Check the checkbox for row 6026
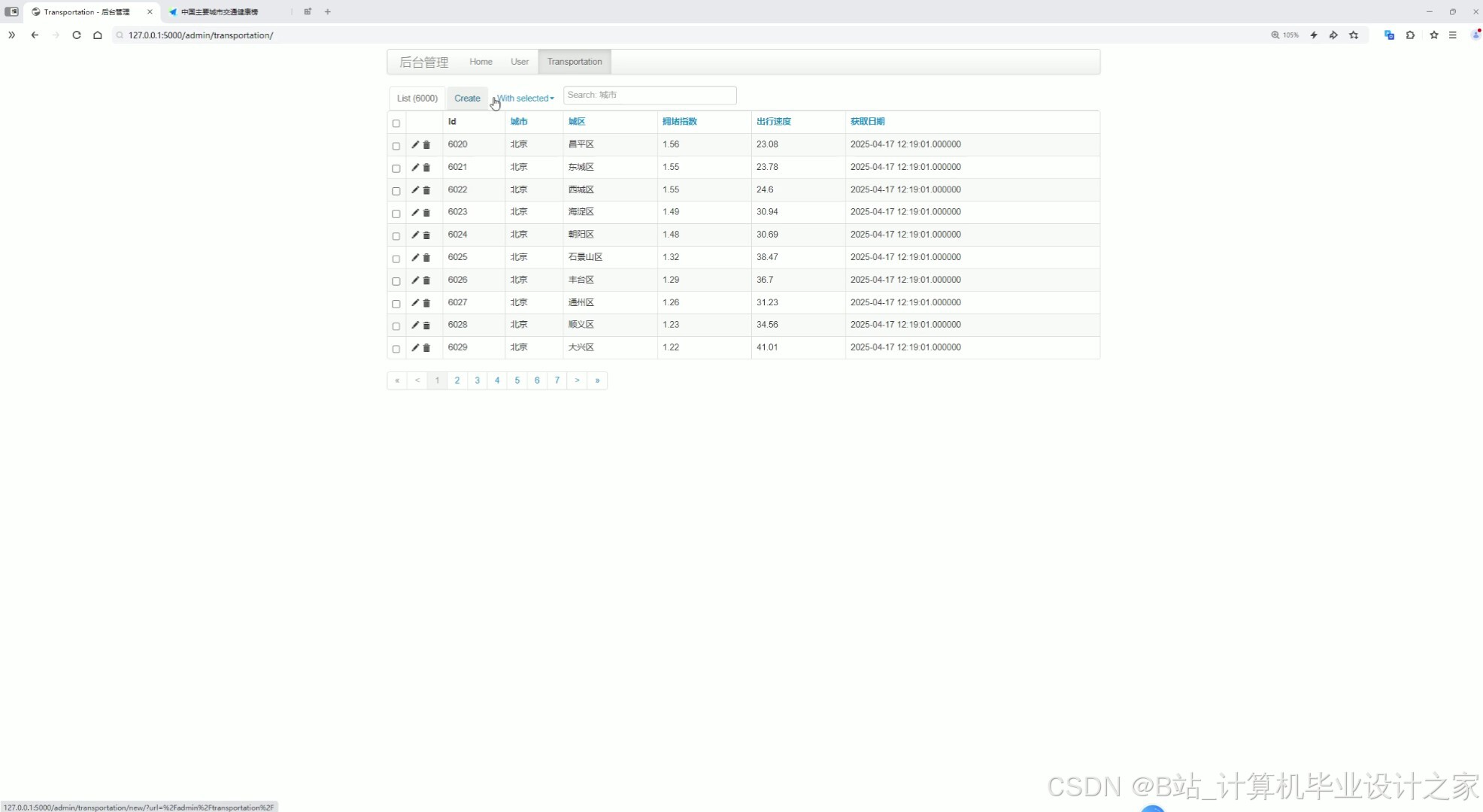1483x812 pixels. (396, 281)
